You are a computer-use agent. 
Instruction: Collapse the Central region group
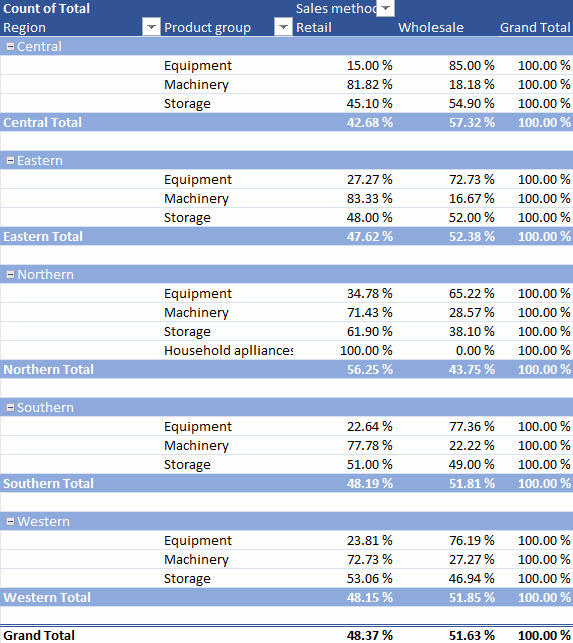tap(11, 47)
